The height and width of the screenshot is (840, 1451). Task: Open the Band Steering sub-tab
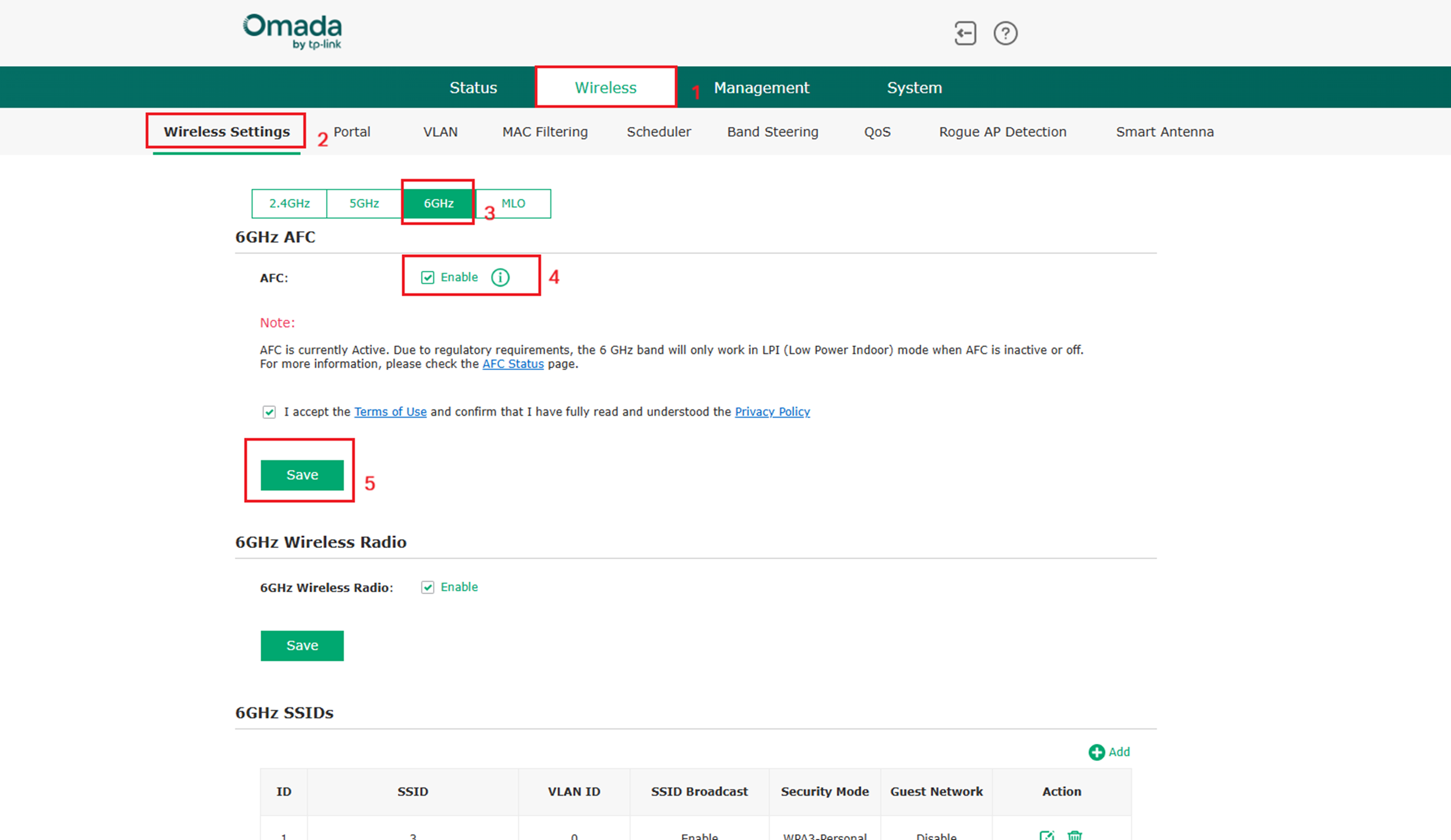coord(772,132)
